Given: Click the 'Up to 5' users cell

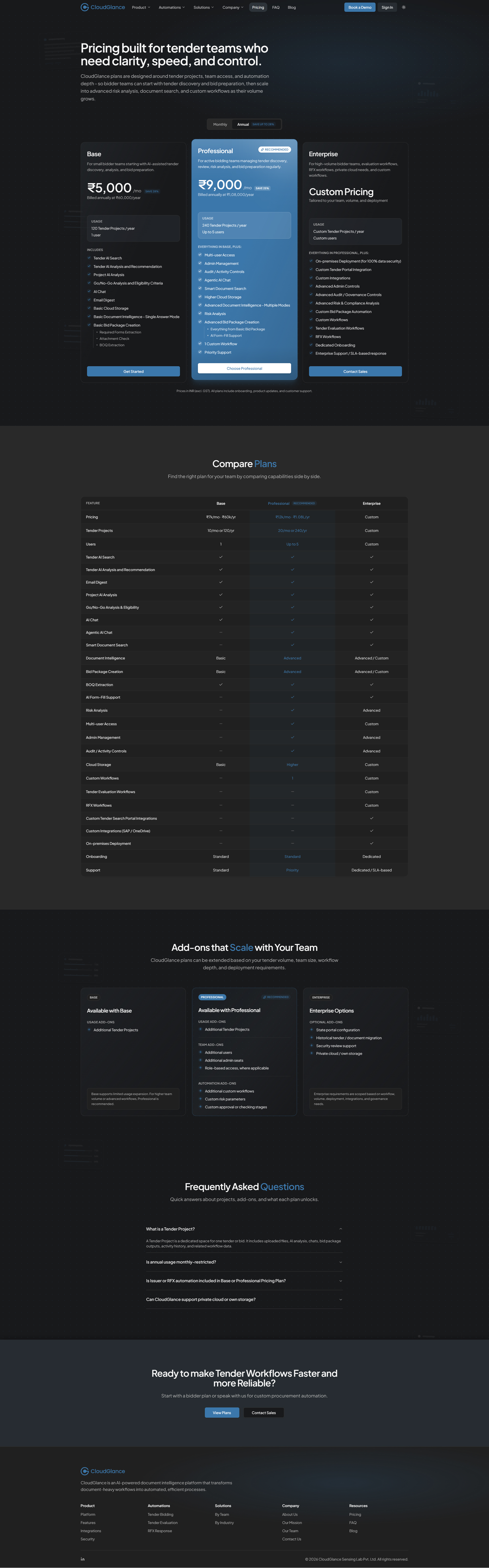Looking at the screenshot, I should point(293,544).
